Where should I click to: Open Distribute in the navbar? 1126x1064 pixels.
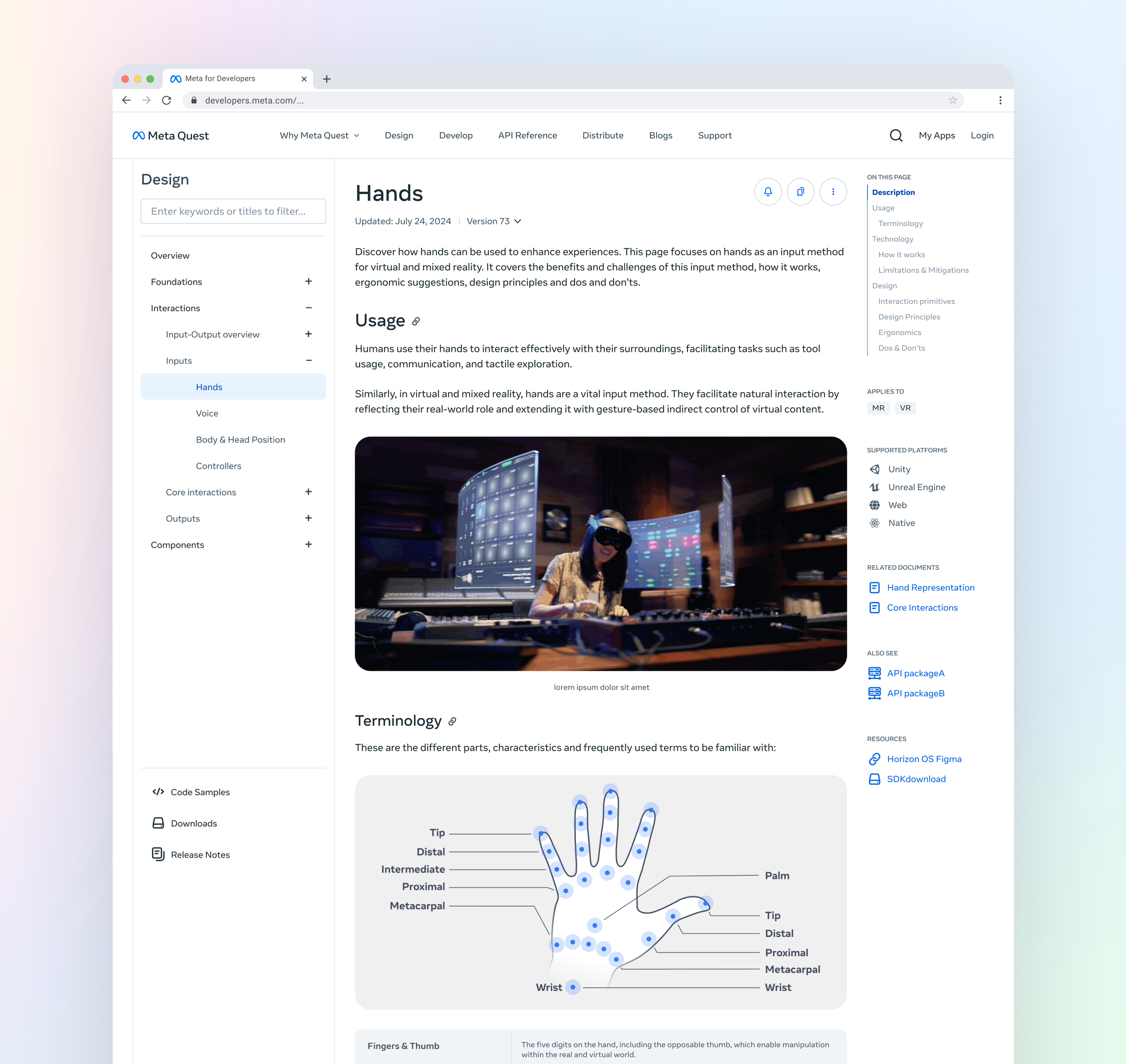[603, 136]
